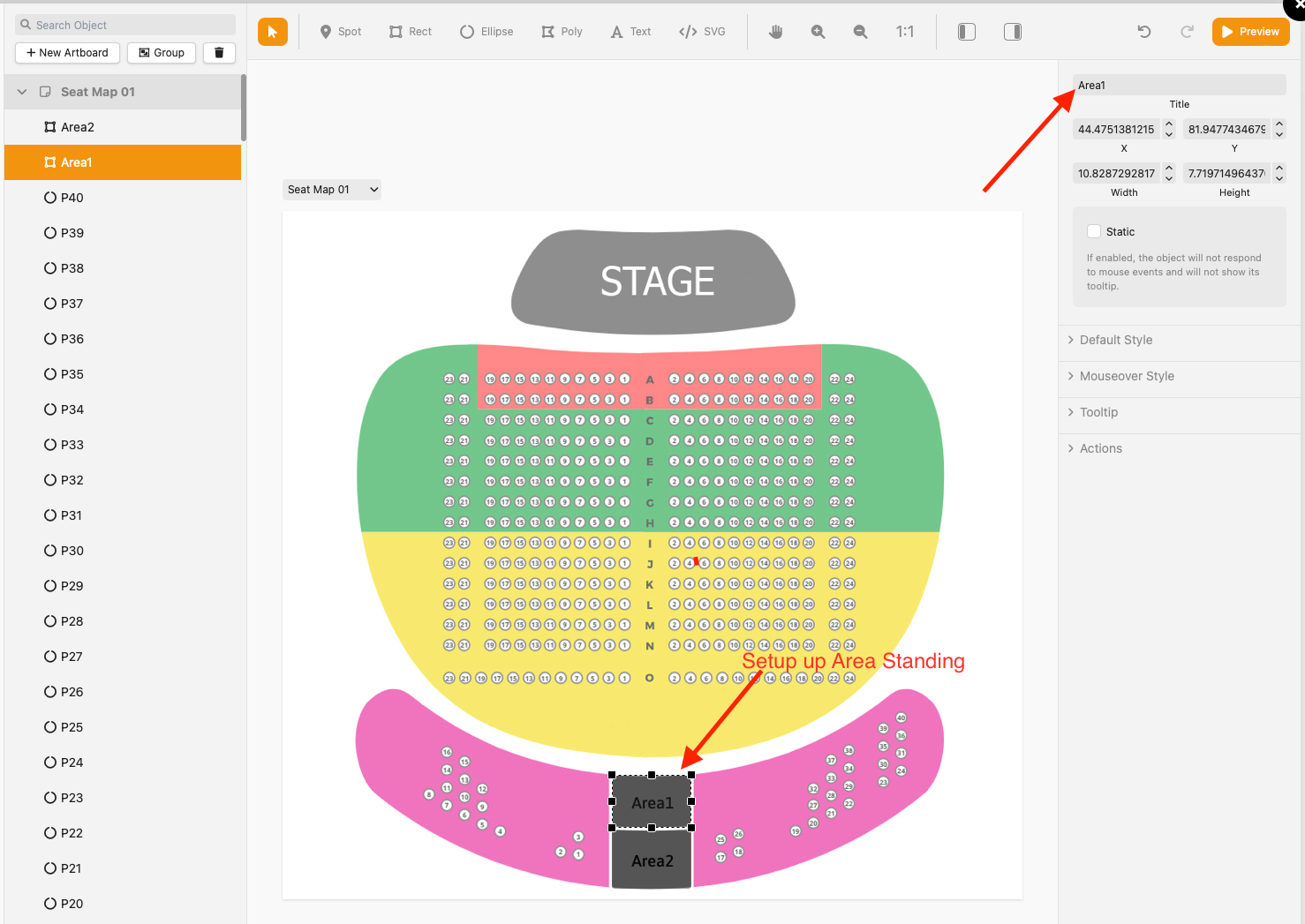Screen dimensions: 1305x924
Task: Toggle the left sidebar panel
Action: tap(967, 32)
